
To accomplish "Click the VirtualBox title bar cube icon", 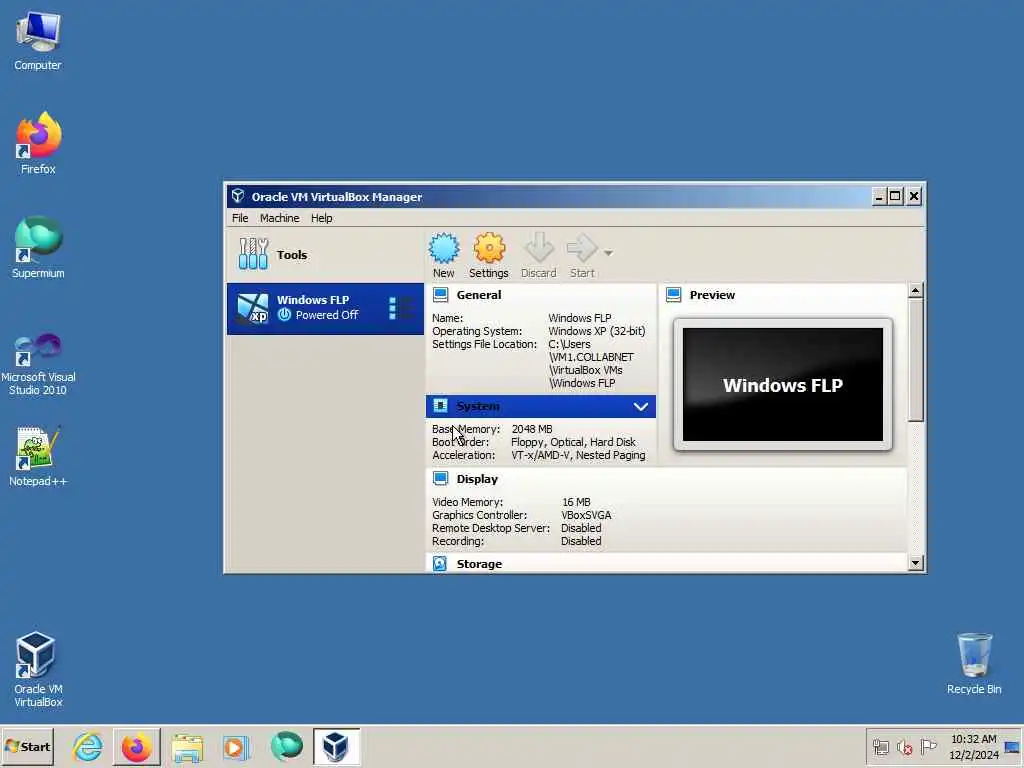I will coord(238,196).
